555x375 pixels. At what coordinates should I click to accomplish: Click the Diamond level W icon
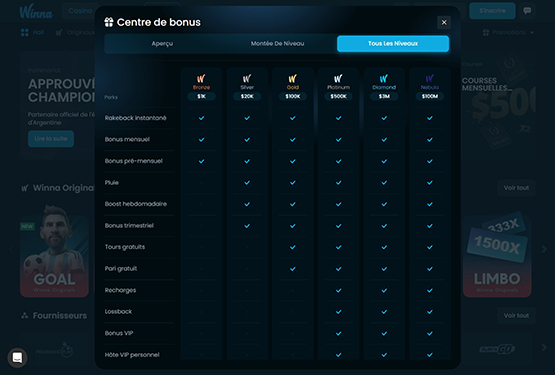point(384,78)
